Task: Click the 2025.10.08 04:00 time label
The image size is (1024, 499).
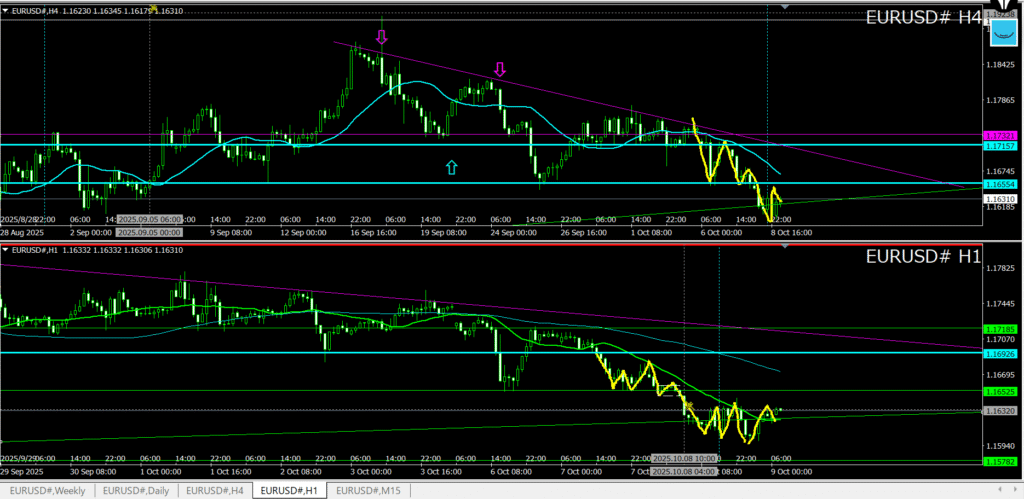Action: 684,470
